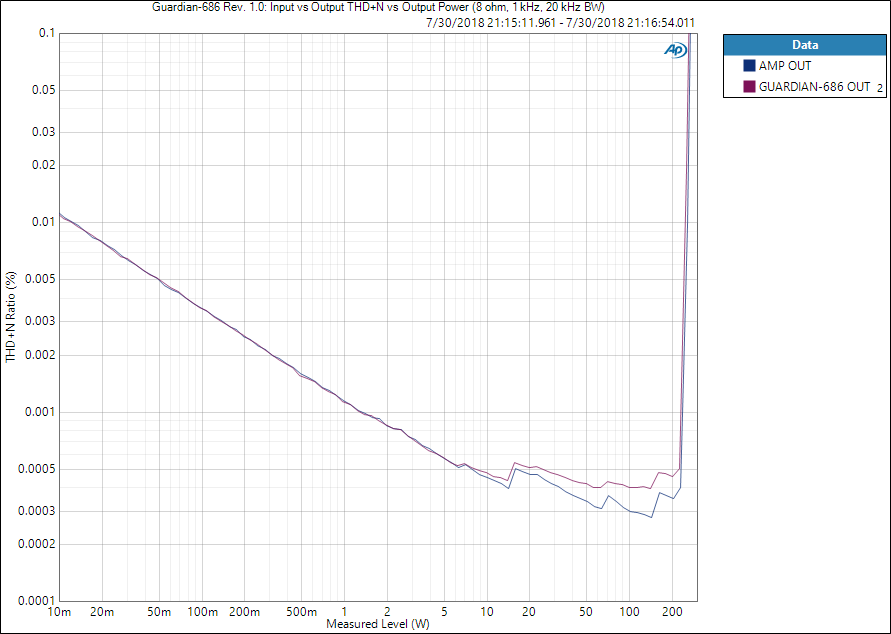Click the 0.003 tick on the Y axis
The width and height of the screenshot is (891, 634).
(x=41, y=321)
